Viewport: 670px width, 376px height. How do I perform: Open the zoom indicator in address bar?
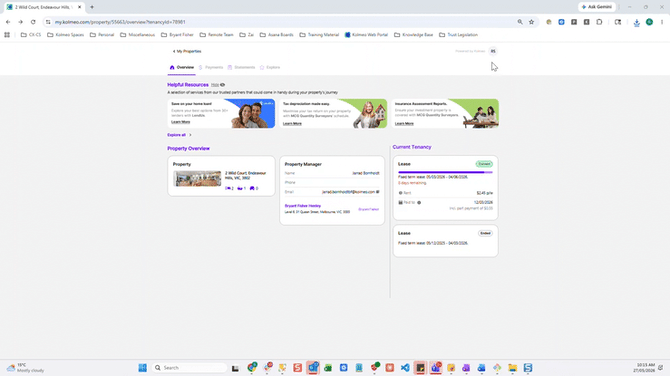520,22
